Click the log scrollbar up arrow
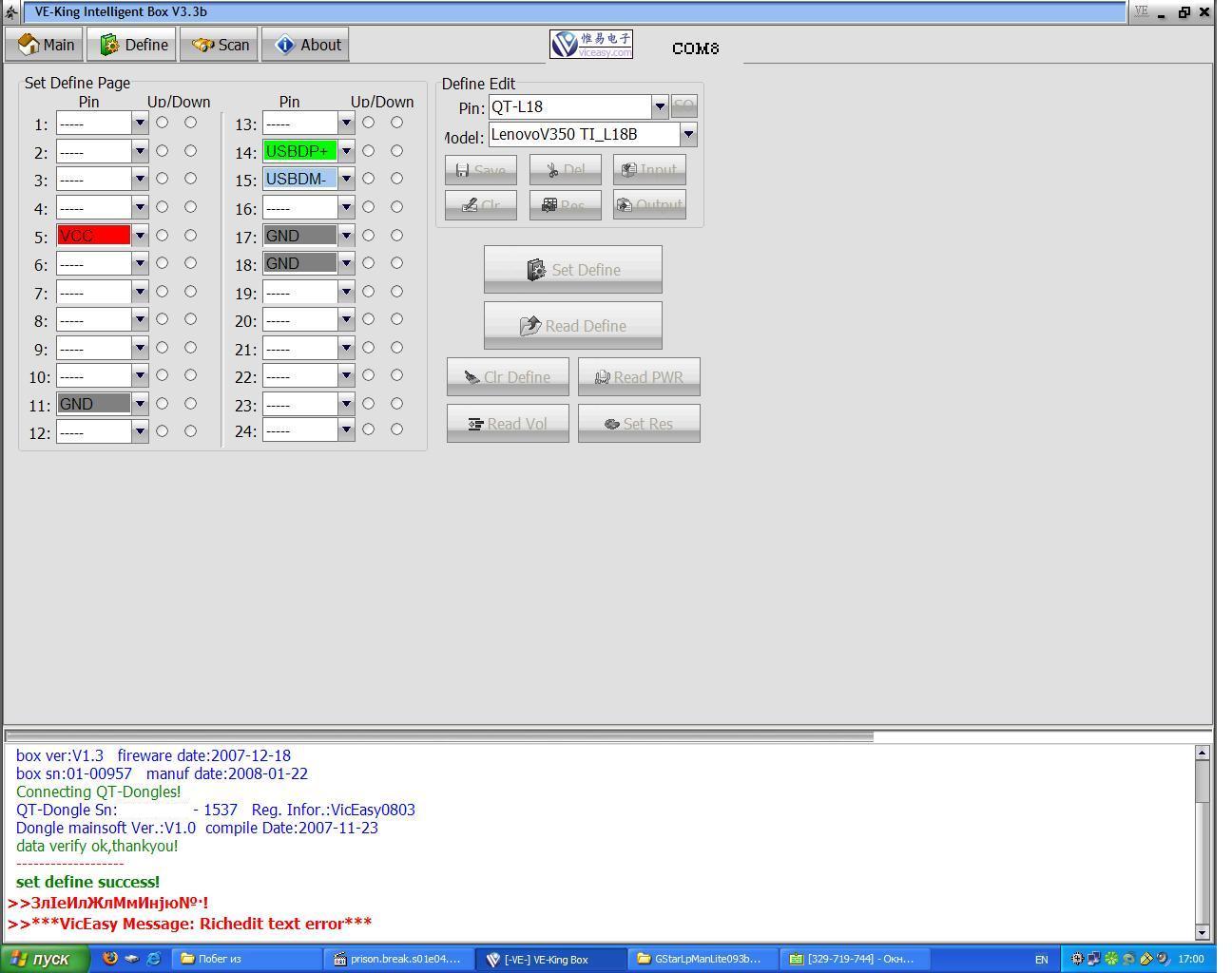Viewport: 1232px width, 973px height. pos(1203,753)
